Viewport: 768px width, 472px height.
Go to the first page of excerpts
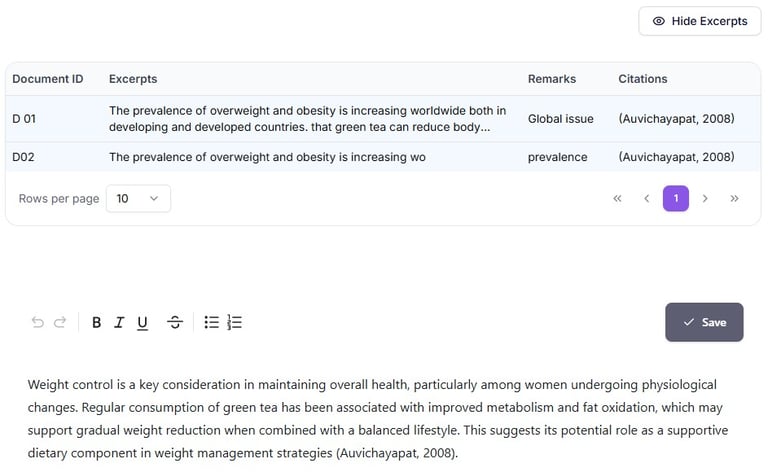(617, 198)
